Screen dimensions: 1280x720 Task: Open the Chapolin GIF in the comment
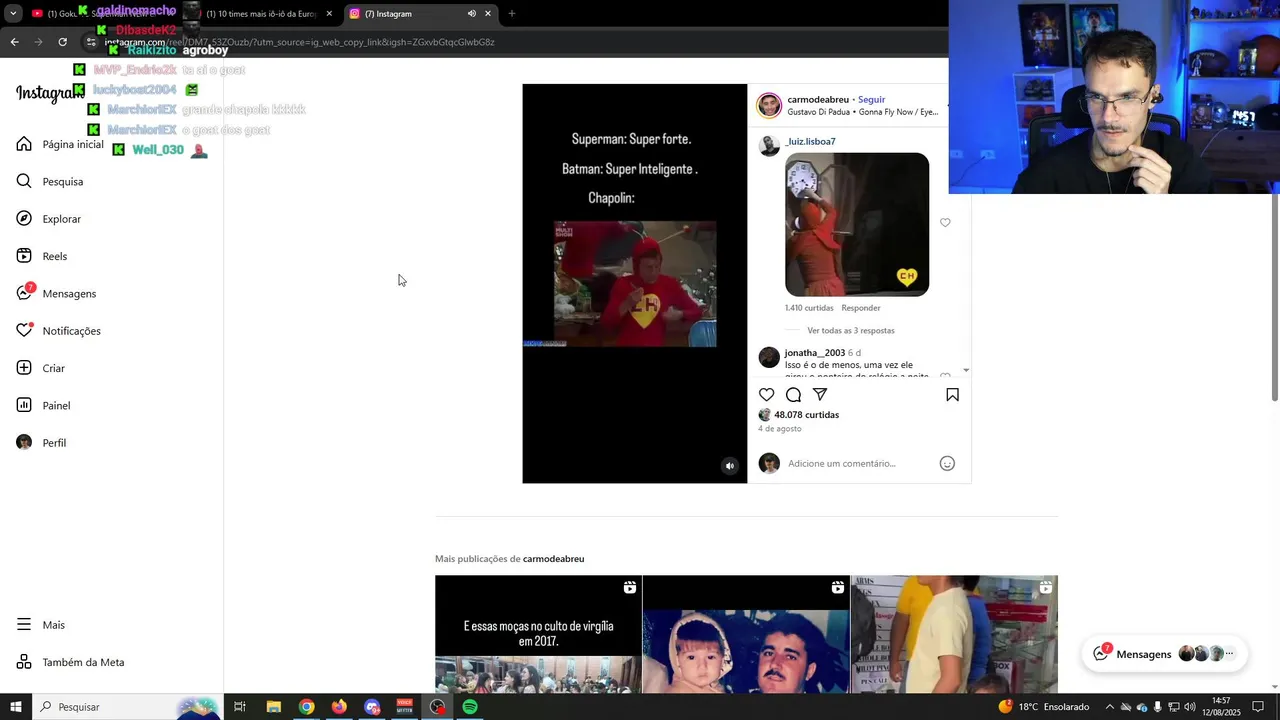pos(857,225)
